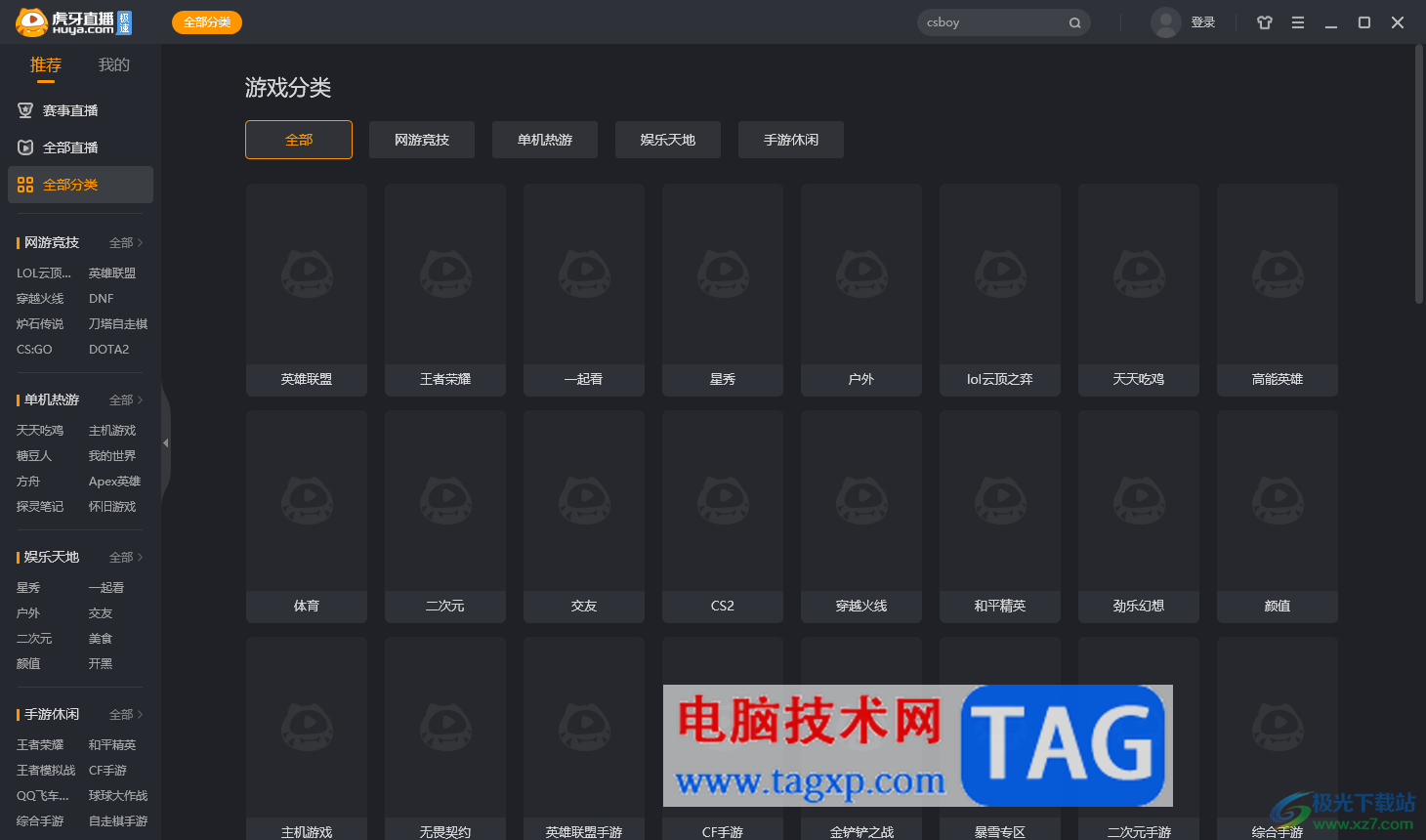Click DNF in sidebar list
Screen dimensions: 1426x840
102,299
